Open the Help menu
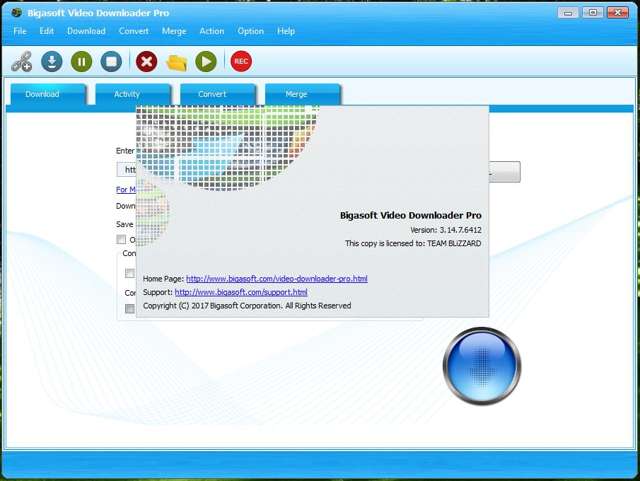 286,31
